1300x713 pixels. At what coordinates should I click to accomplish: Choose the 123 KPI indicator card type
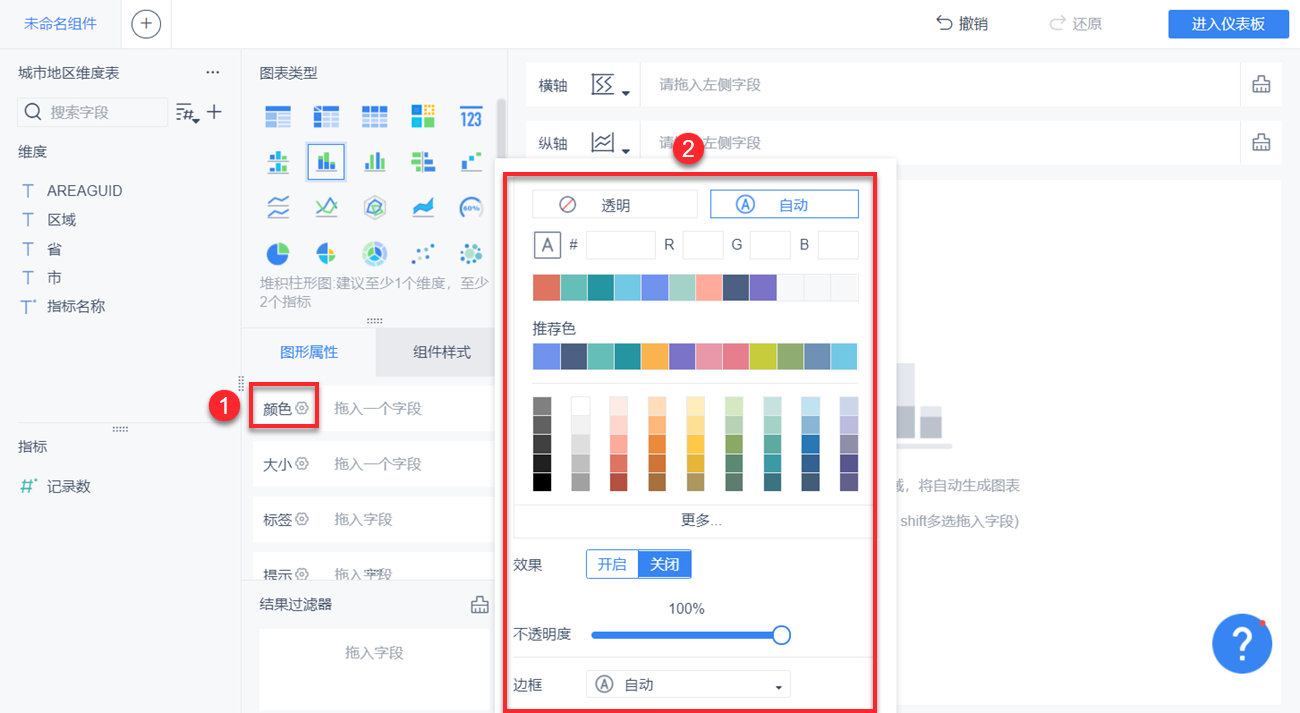tap(471, 117)
